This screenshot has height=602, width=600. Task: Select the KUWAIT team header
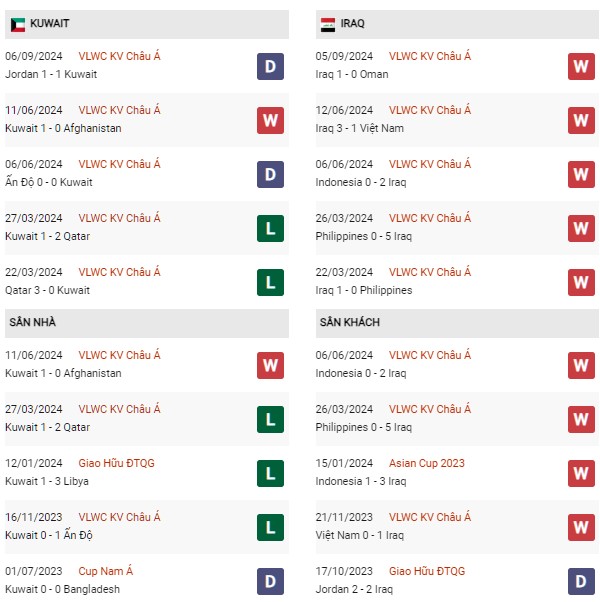pyautogui.click(x=50, y=25)
